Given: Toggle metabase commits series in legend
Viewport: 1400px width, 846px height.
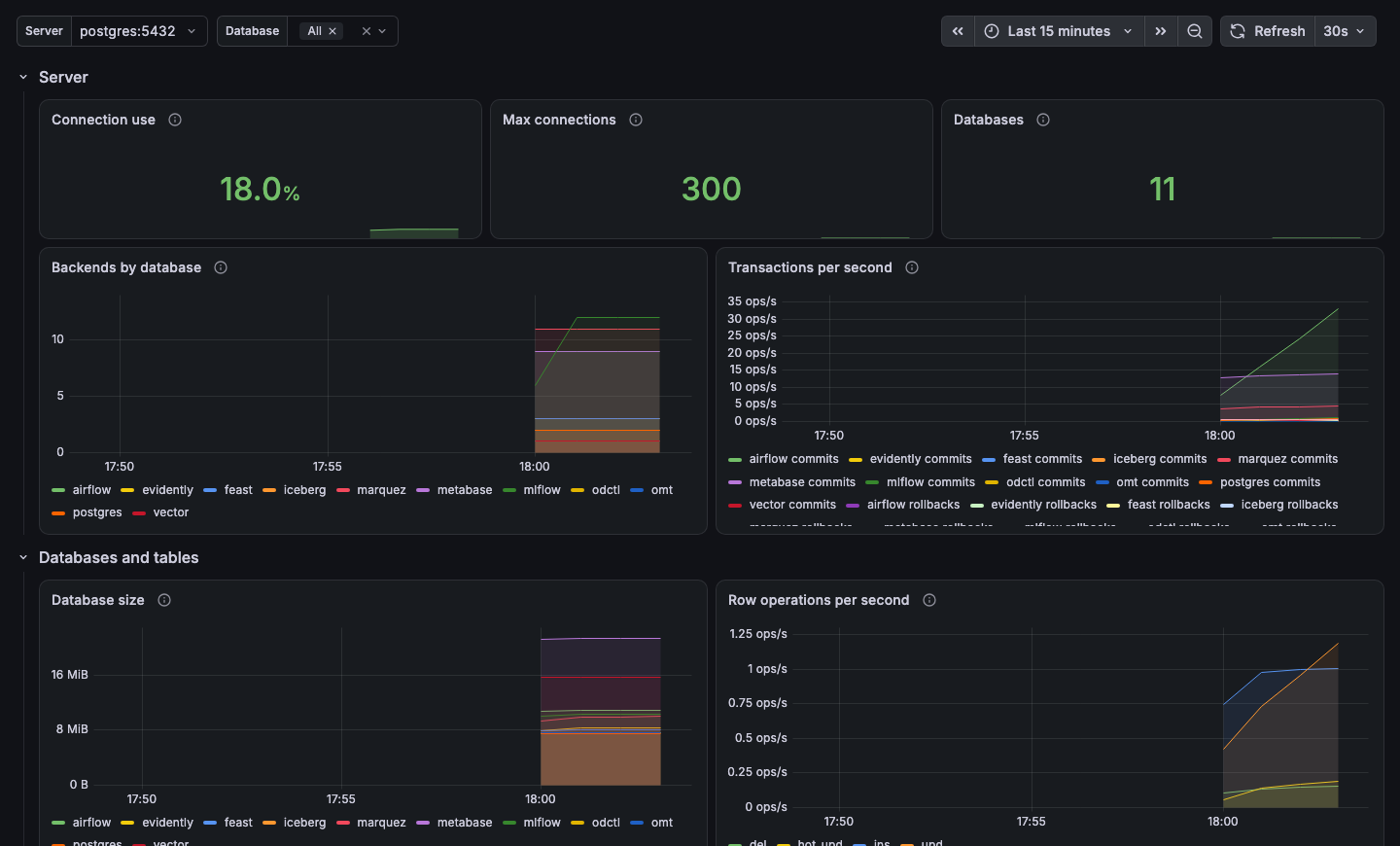Looking at the screenshot, I should tap(802, 482).
